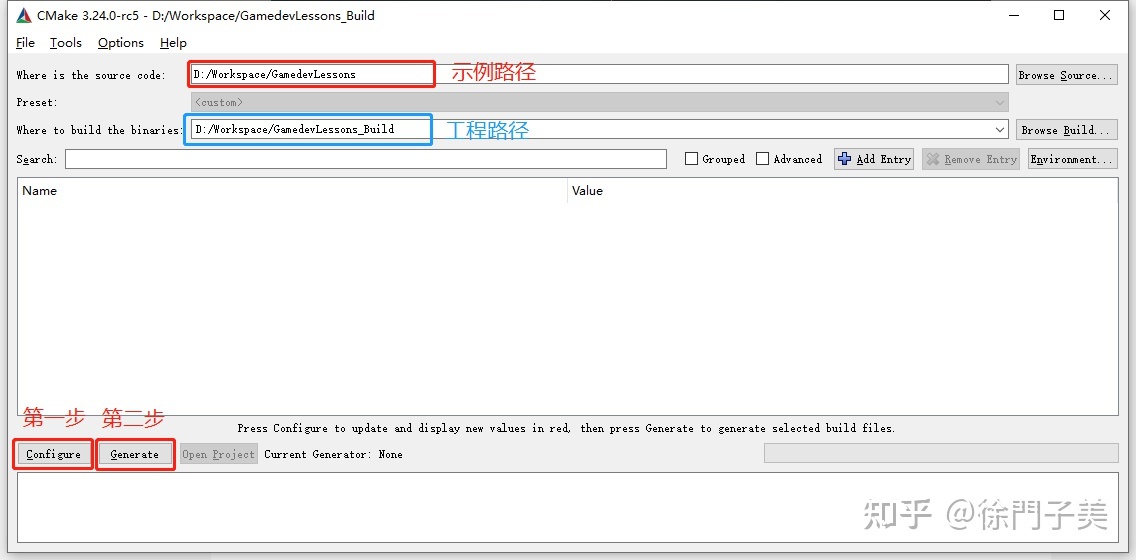The image size is (1136, 560).
Task: Expand the build binaries path dropdown arrow
Action: (1000, 130)
